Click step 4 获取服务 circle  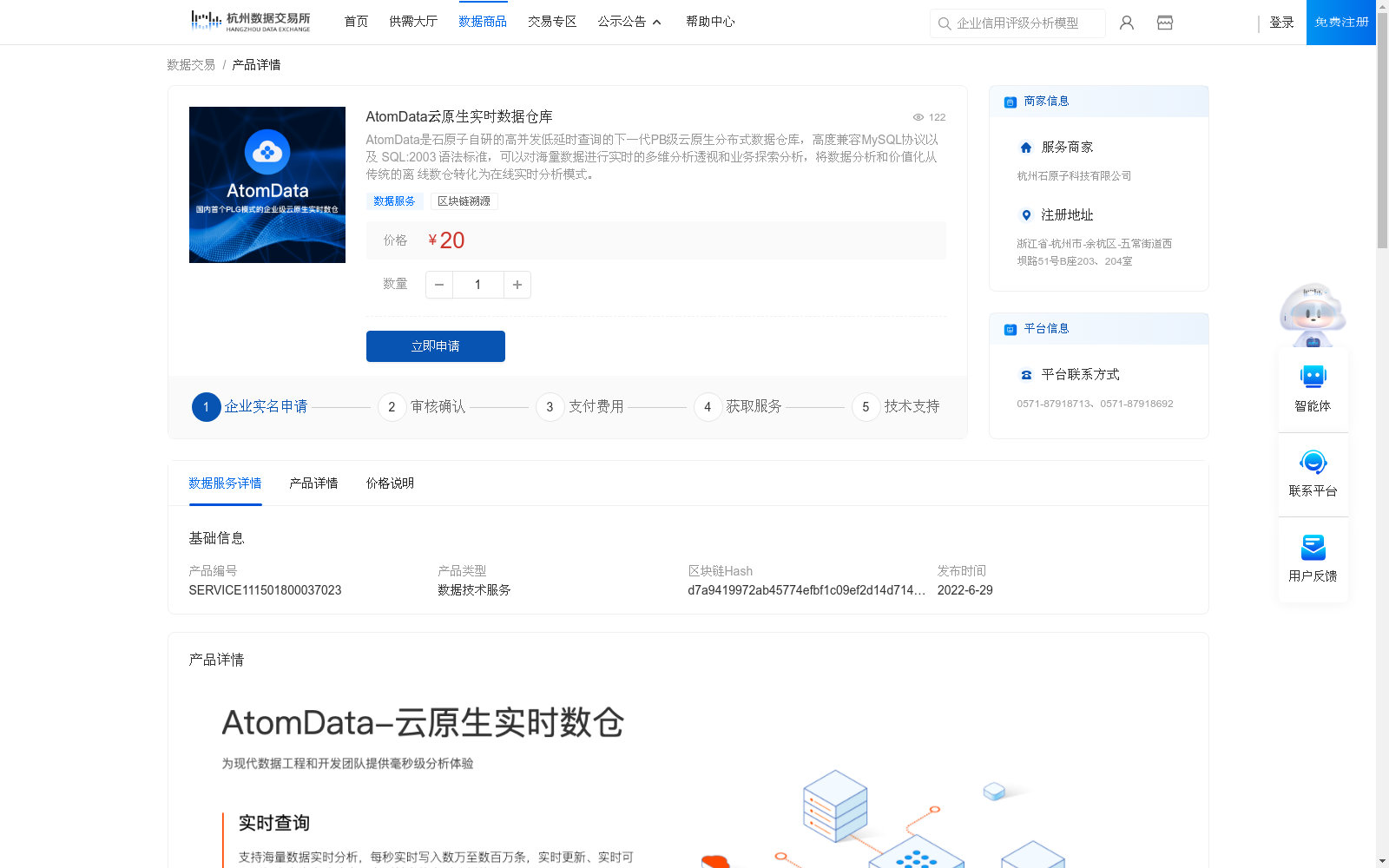click(x=708, y=407)
